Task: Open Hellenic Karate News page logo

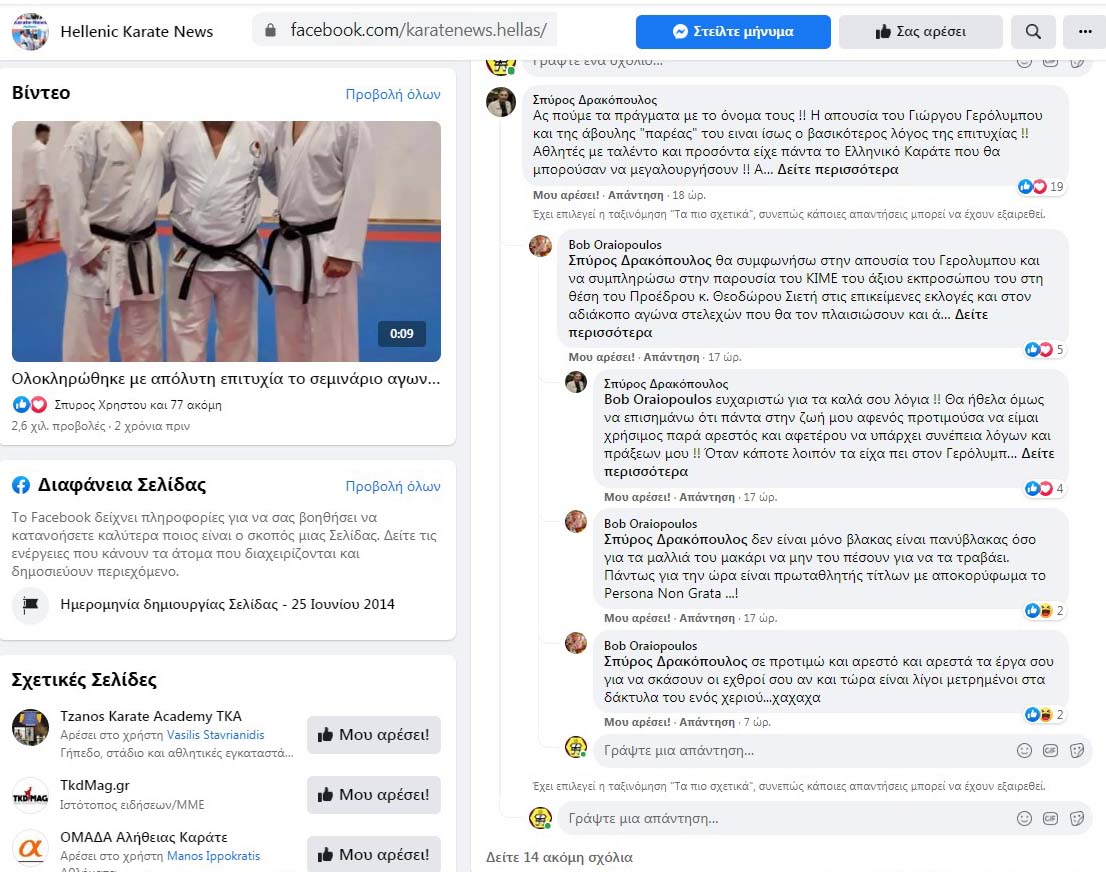Action: point(30,32)
